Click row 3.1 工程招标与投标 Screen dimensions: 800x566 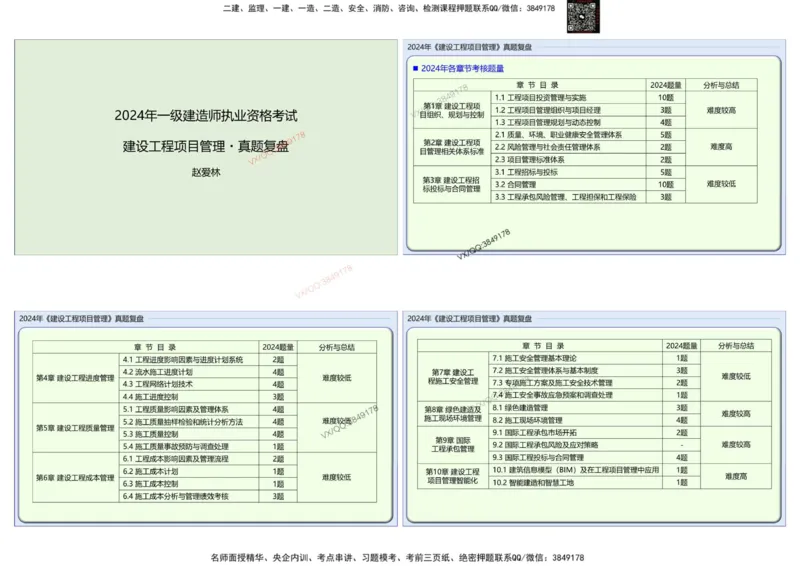coord(568,172)
